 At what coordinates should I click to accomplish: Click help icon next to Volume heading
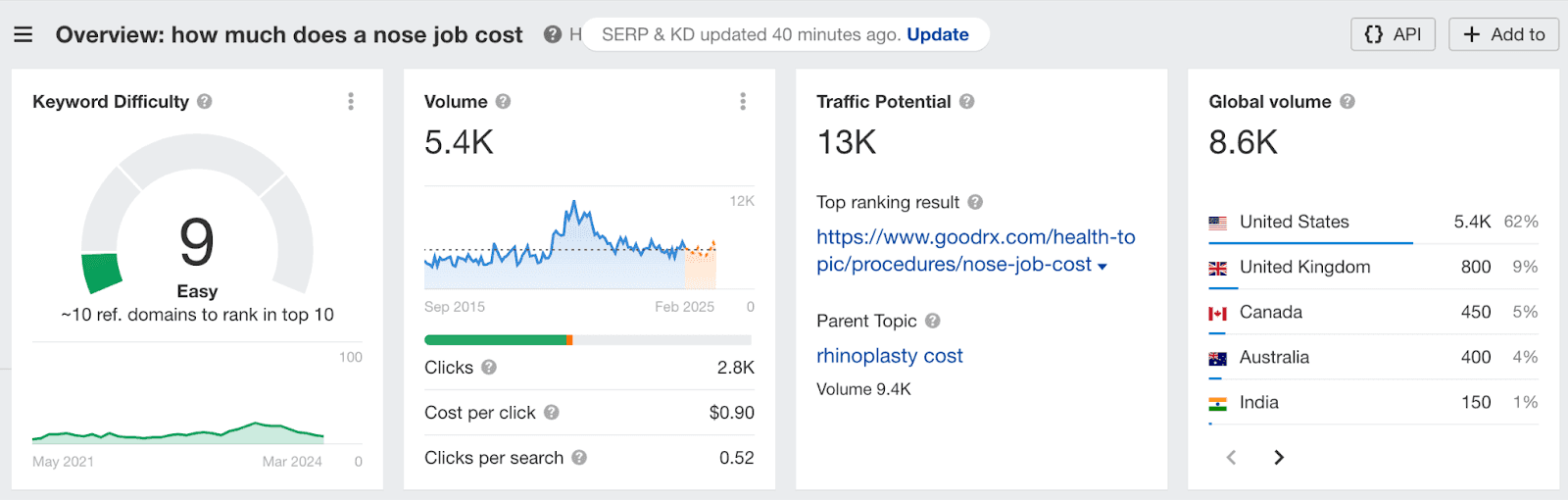pyautogui.click(x=503, y=101)
